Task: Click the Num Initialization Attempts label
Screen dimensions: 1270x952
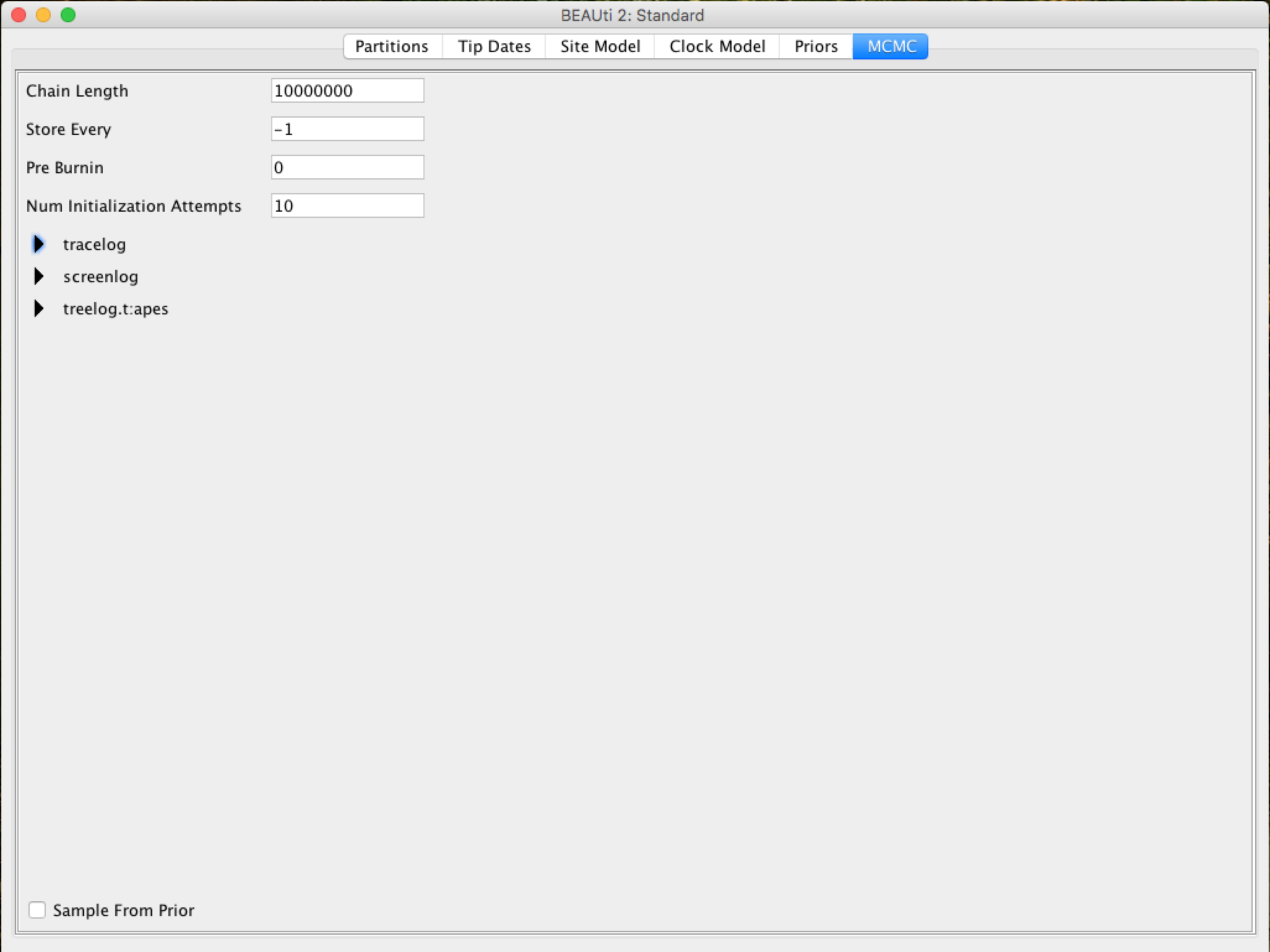Action: click(x=134, y=206)
